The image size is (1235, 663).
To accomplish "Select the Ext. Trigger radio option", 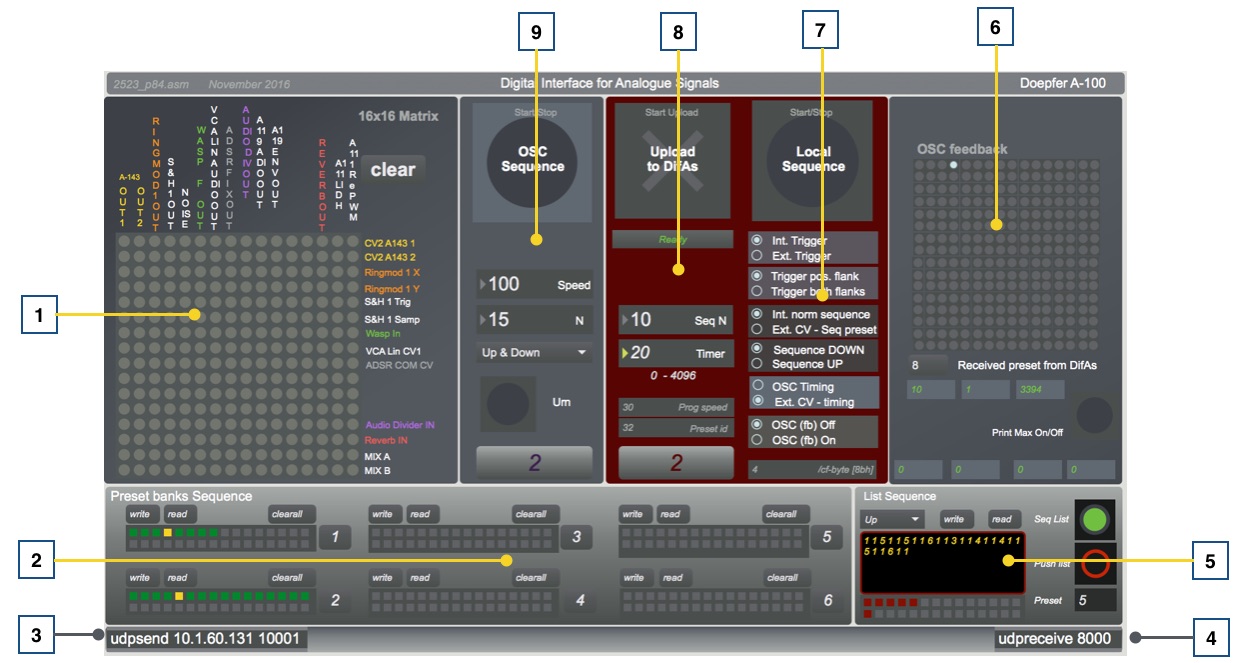I will (757, 257).
